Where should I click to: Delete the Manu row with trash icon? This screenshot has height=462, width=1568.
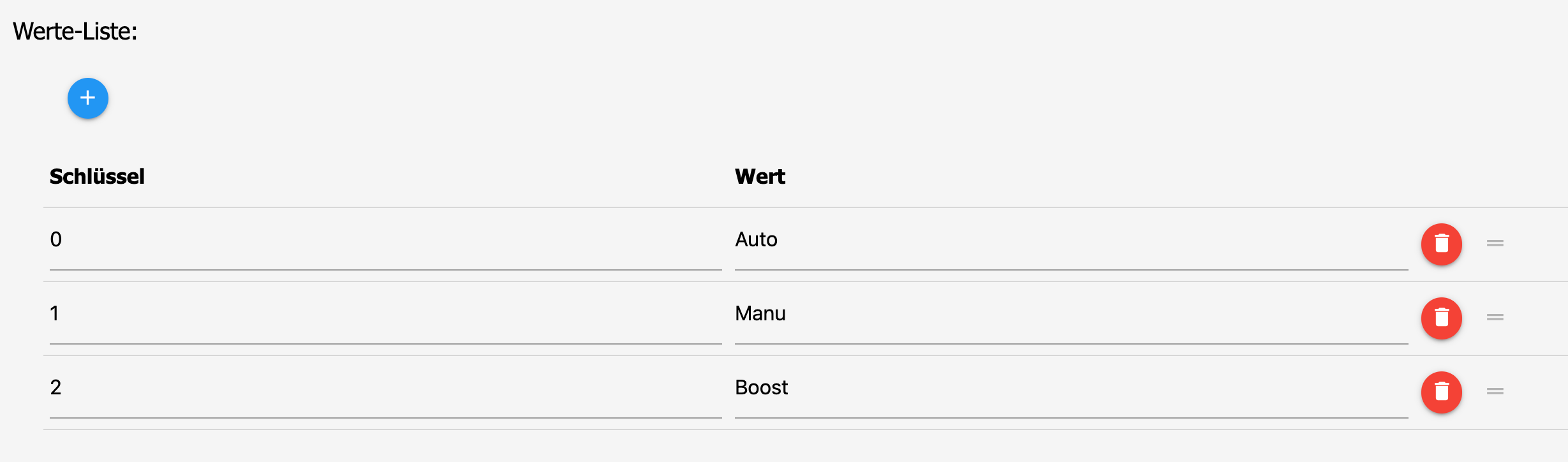click(x=1441, y=318)
